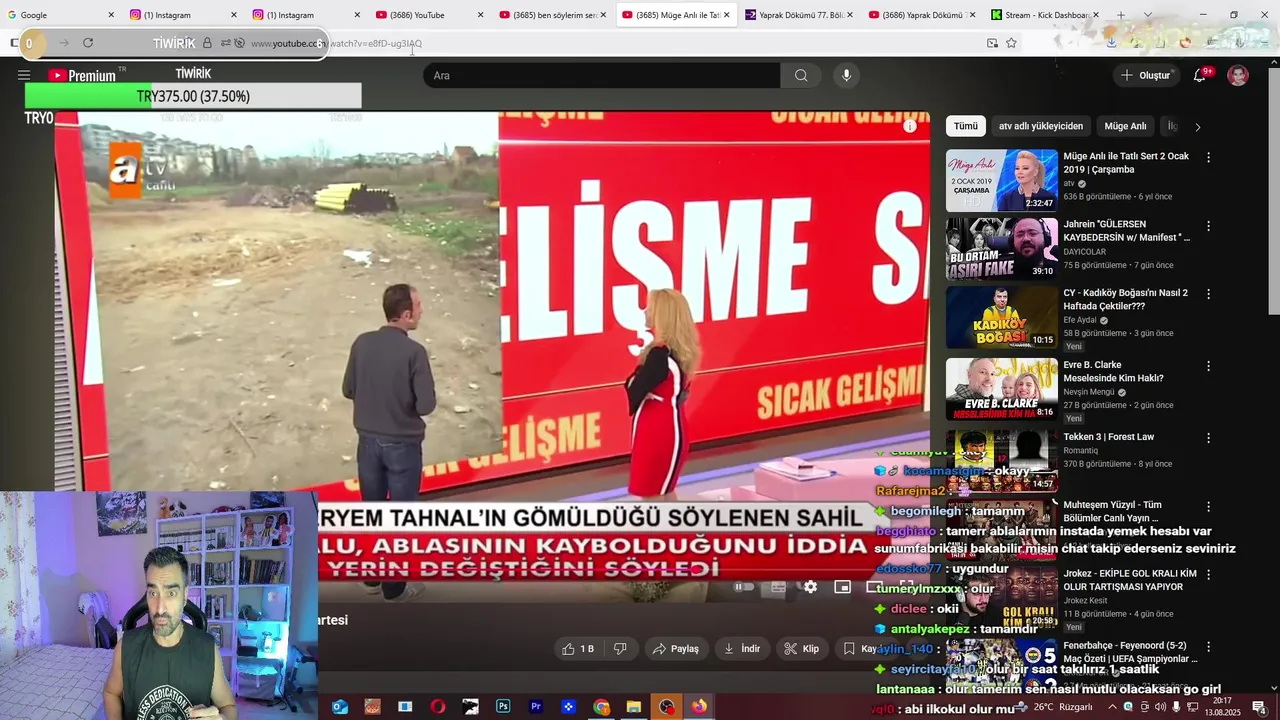Open the player settings gear
This screenshot has width=1280, height=720.
(x=811, y=587)
